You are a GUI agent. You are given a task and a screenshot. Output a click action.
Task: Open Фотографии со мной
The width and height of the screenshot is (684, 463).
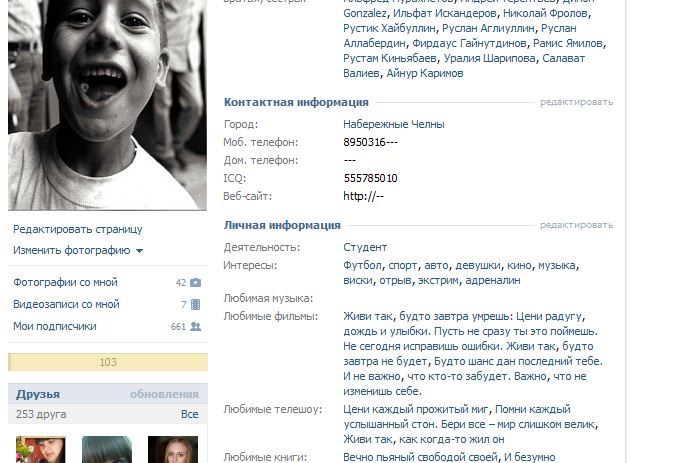[65, 282]
